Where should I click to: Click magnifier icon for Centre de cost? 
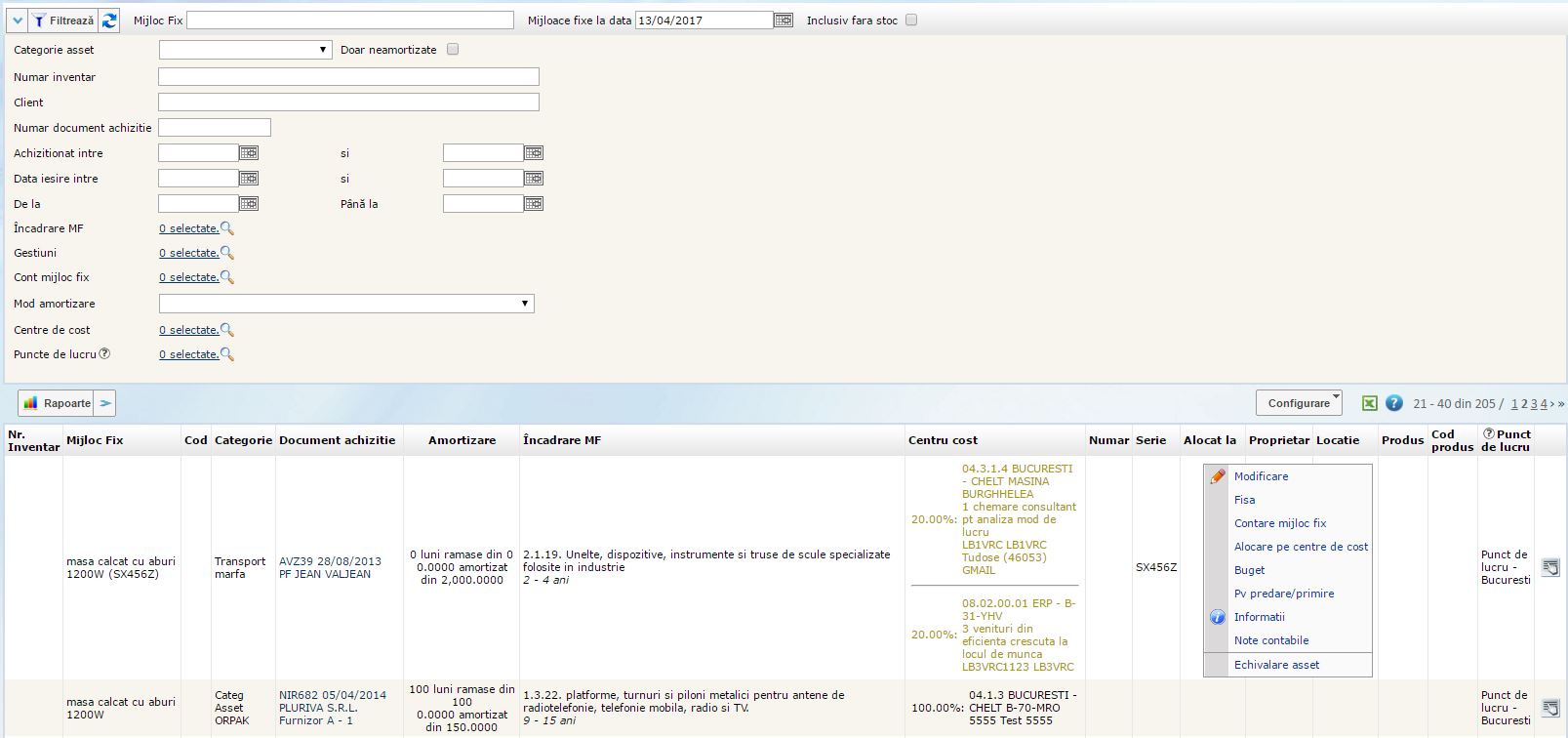[227, 330]
